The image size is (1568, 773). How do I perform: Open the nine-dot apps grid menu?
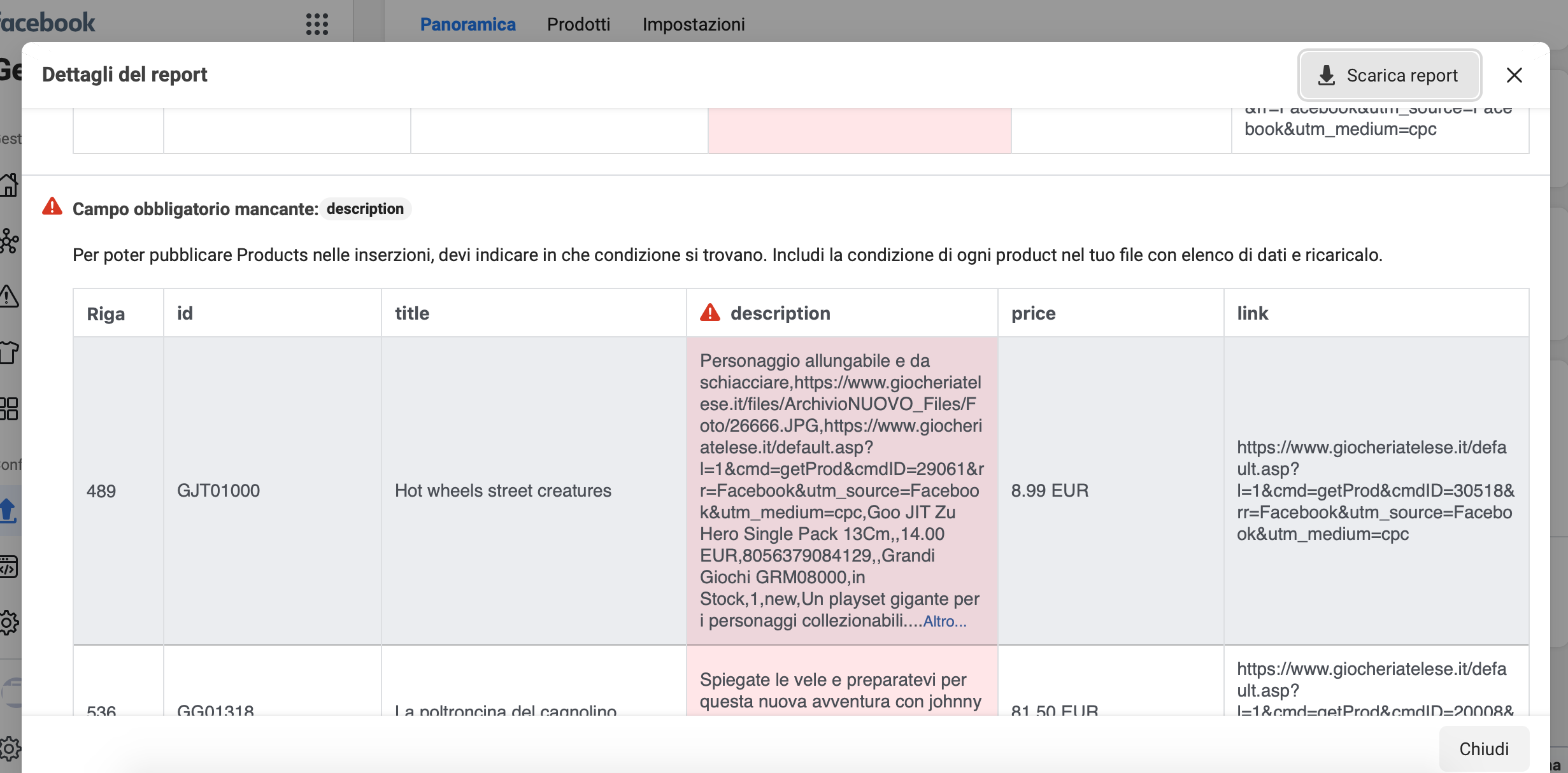[317, 24]
